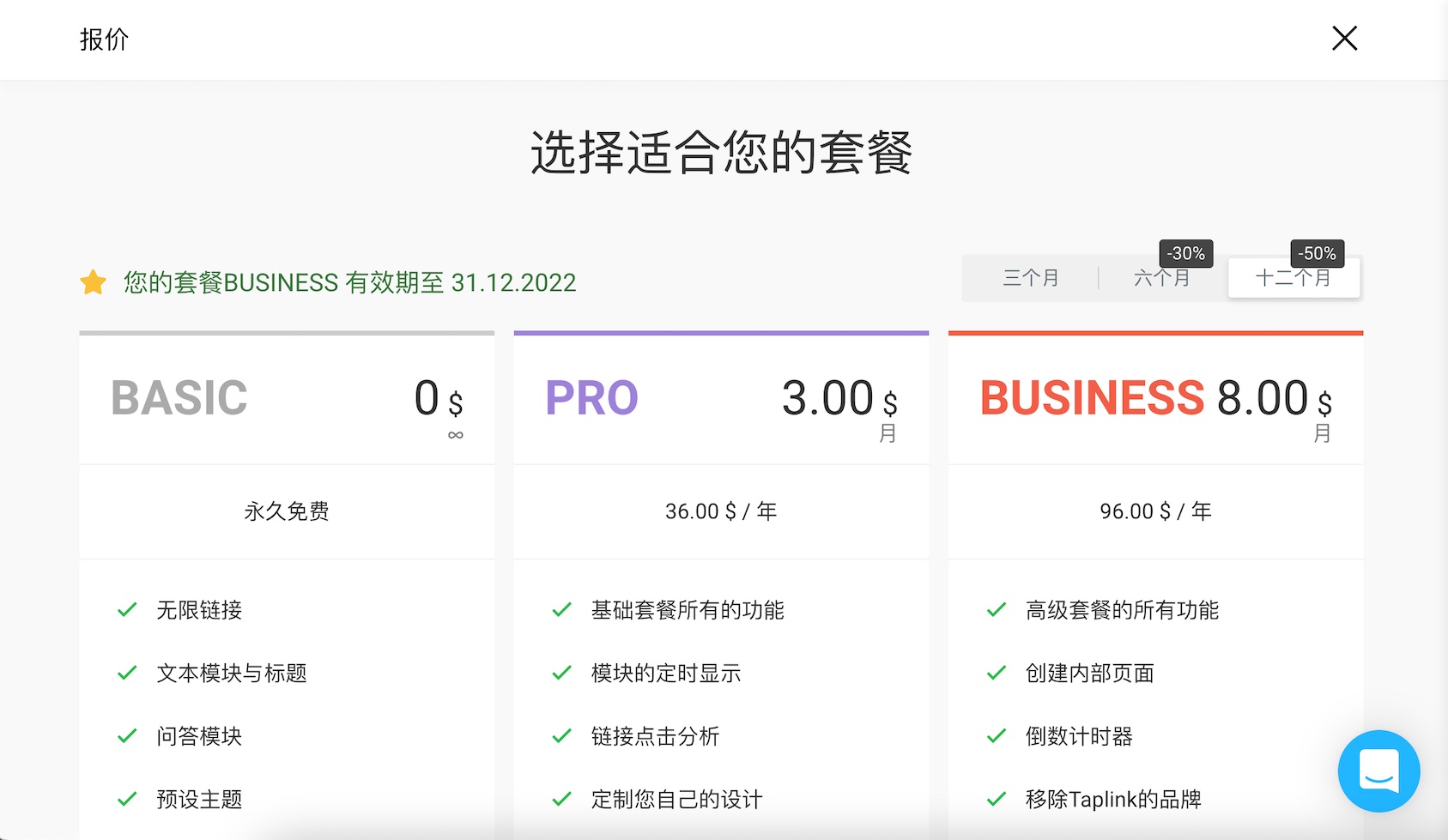Click the BUSINESS plan name

pyautogui.click(x=1093, y=398)
